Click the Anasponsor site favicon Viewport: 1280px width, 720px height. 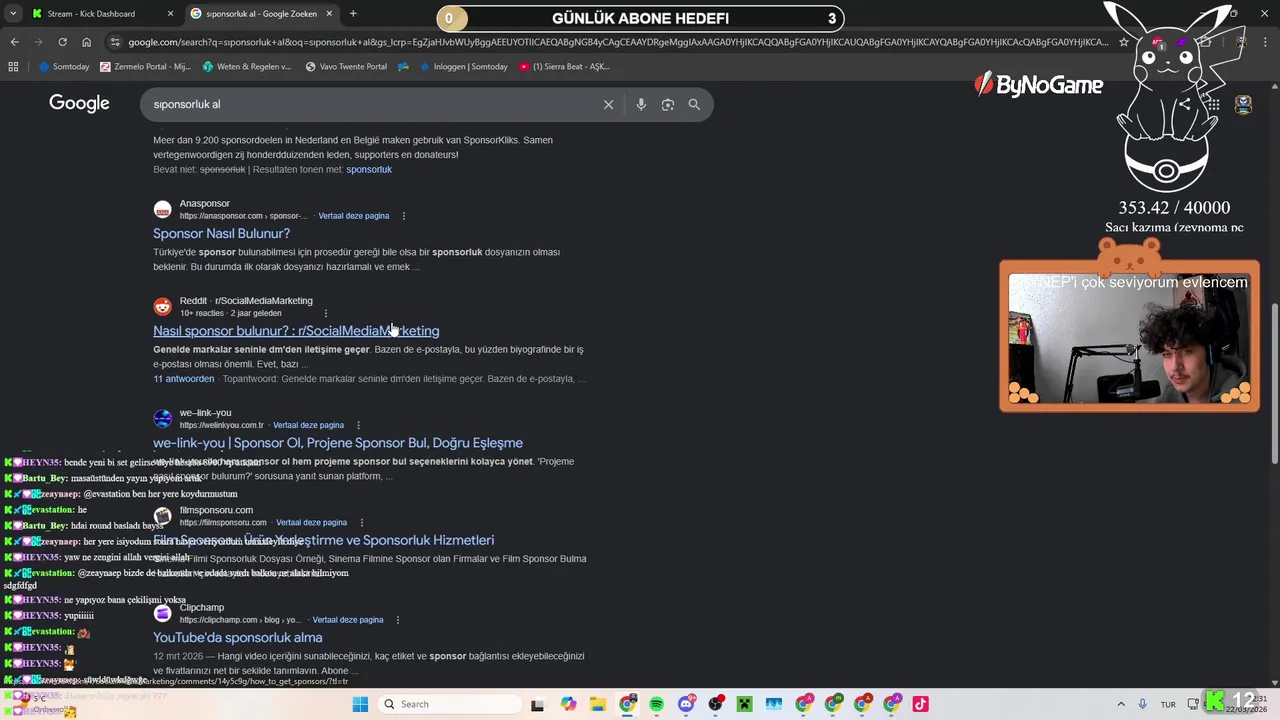coord(162,210)
